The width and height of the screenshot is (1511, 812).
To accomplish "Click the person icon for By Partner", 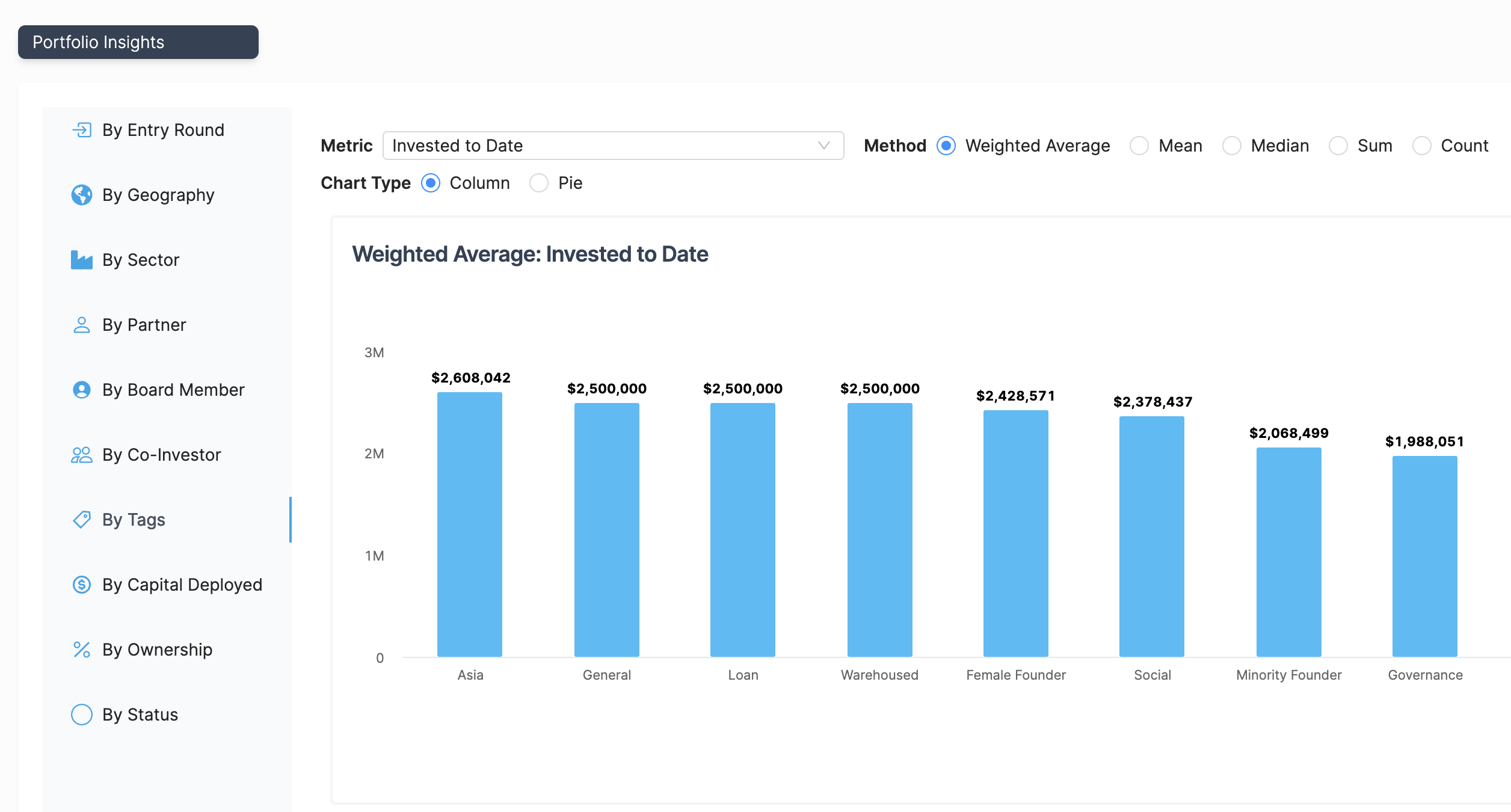I will click(82, 325).
